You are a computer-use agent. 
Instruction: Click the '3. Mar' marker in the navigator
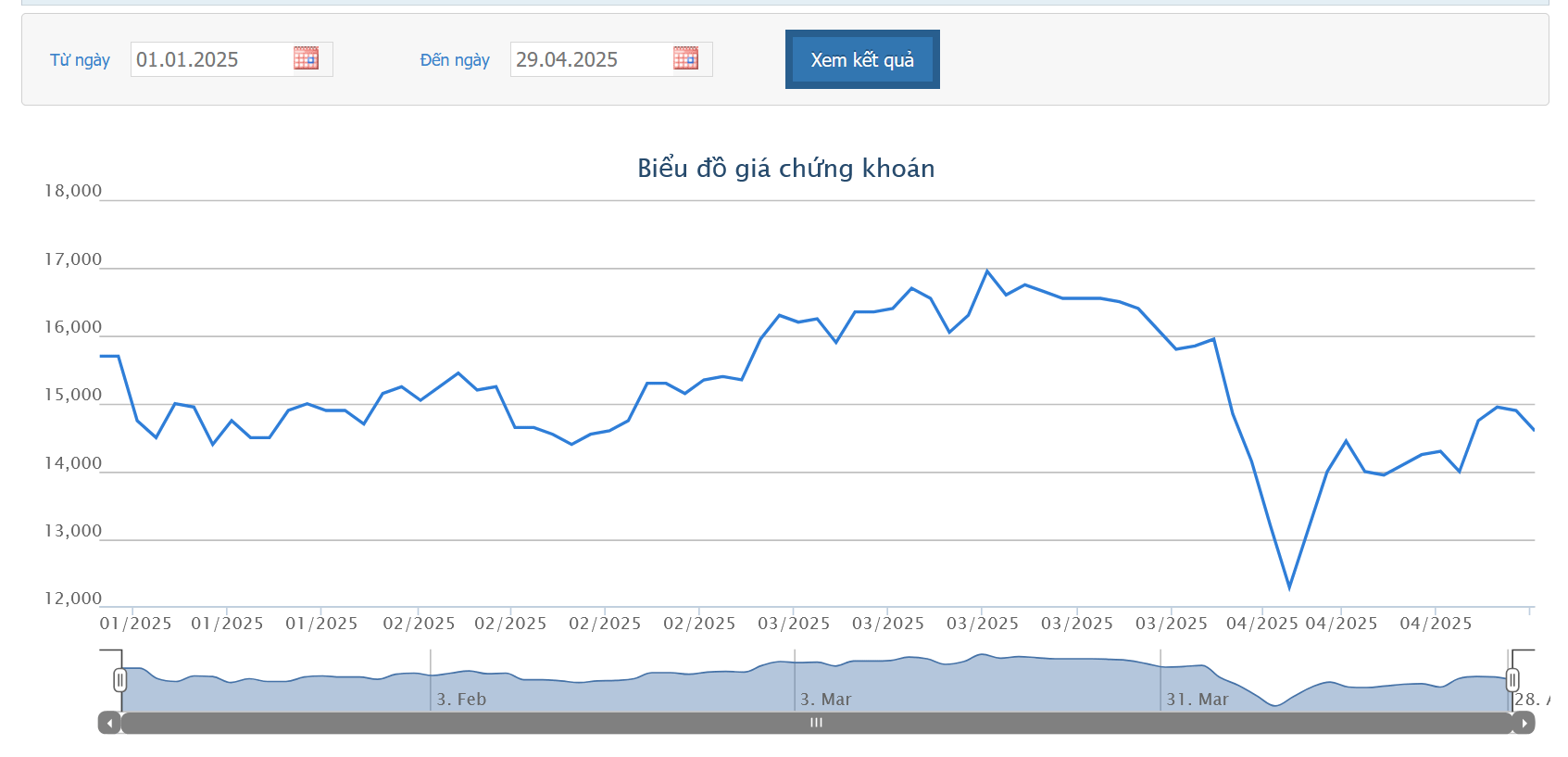[x=826, y=700]
